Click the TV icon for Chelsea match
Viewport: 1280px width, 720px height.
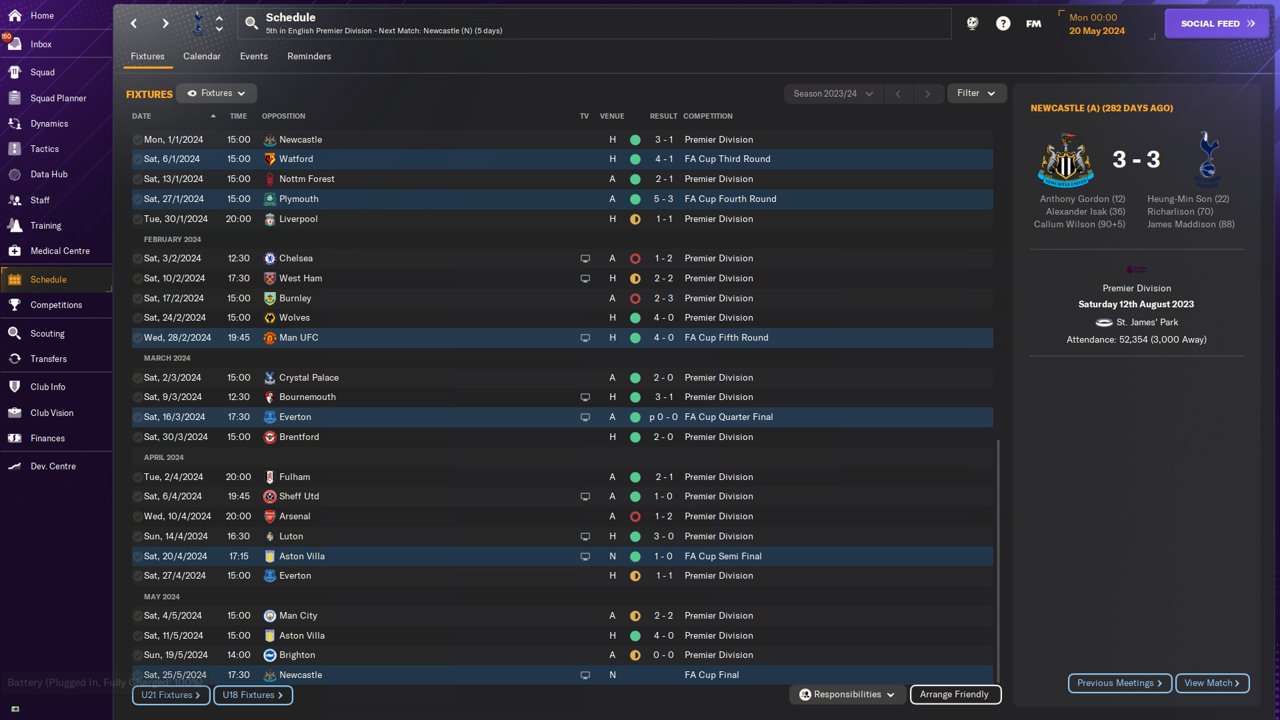pyautogui.click(x=585, y=258)
